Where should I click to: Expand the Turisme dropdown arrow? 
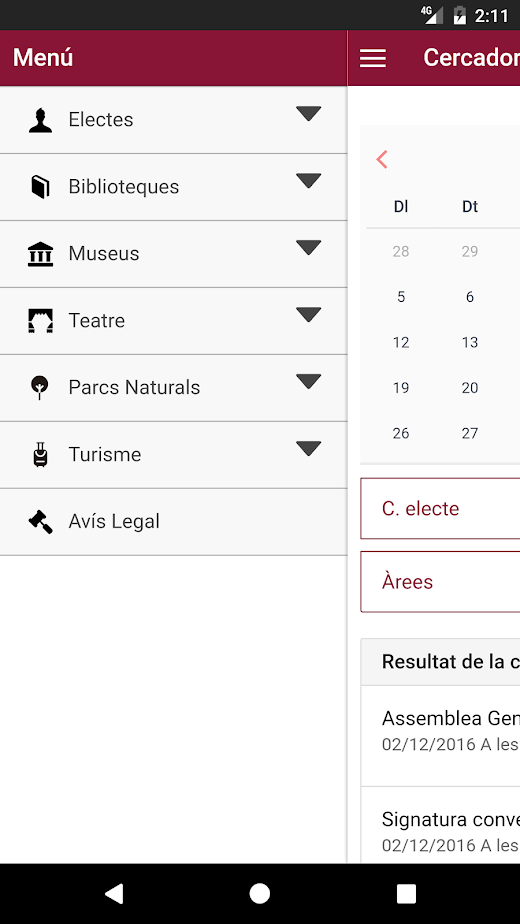tap(308, 448)
